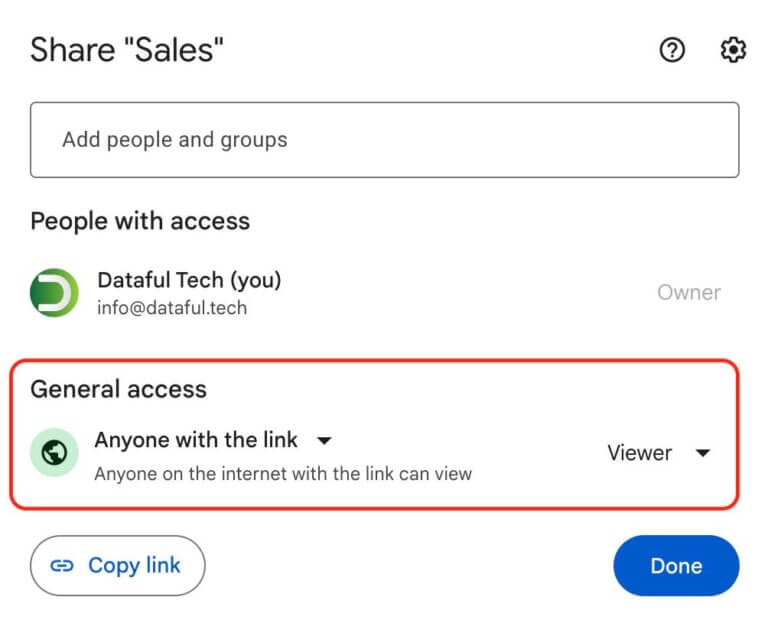
Task: Click the info@dataful.tech email address
Action: (x=172, y=308)
